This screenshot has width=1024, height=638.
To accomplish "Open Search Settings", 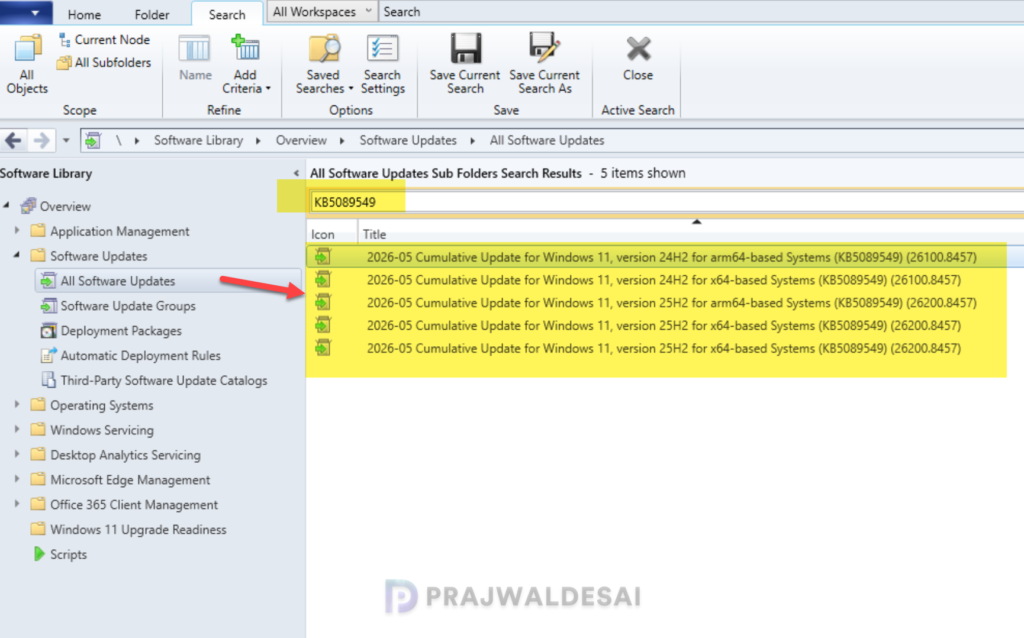I will [383, 64].
